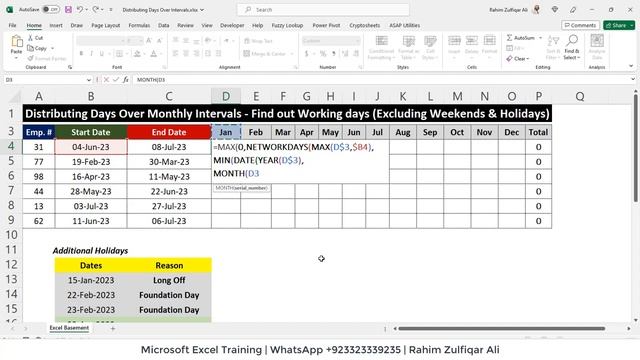Screen dimensions: 640x360
Task: Customize Quick Access Toolbar dropdown
Action: coord(111,9)
